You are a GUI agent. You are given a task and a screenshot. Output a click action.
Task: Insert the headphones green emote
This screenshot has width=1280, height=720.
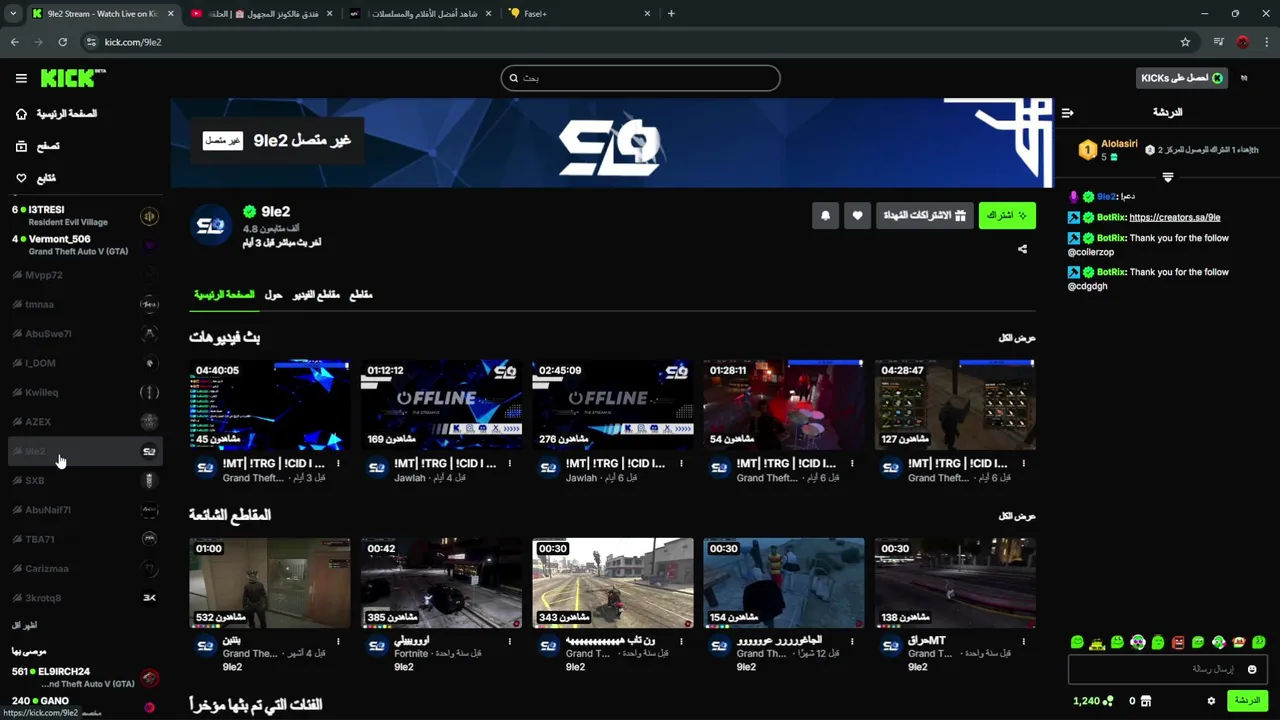coord(1137,642)
